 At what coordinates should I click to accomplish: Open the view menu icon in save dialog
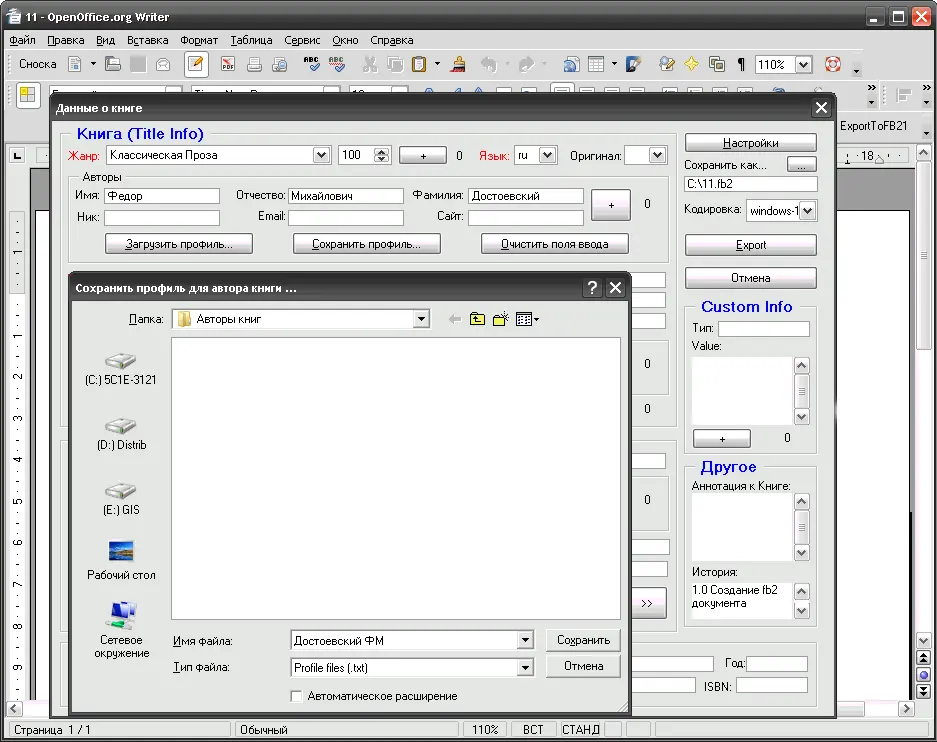(527, 319)
